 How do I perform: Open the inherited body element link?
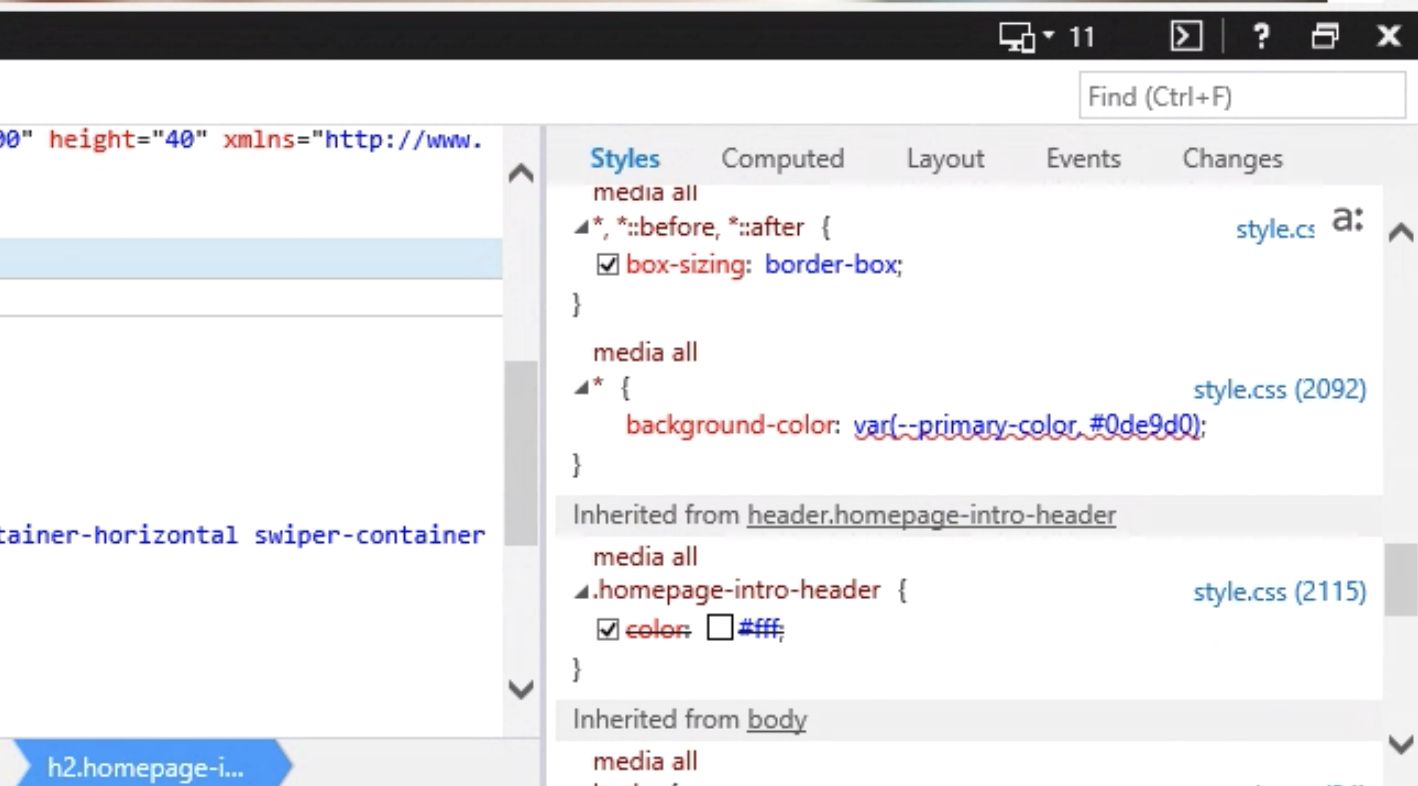(x=776, y=719)
